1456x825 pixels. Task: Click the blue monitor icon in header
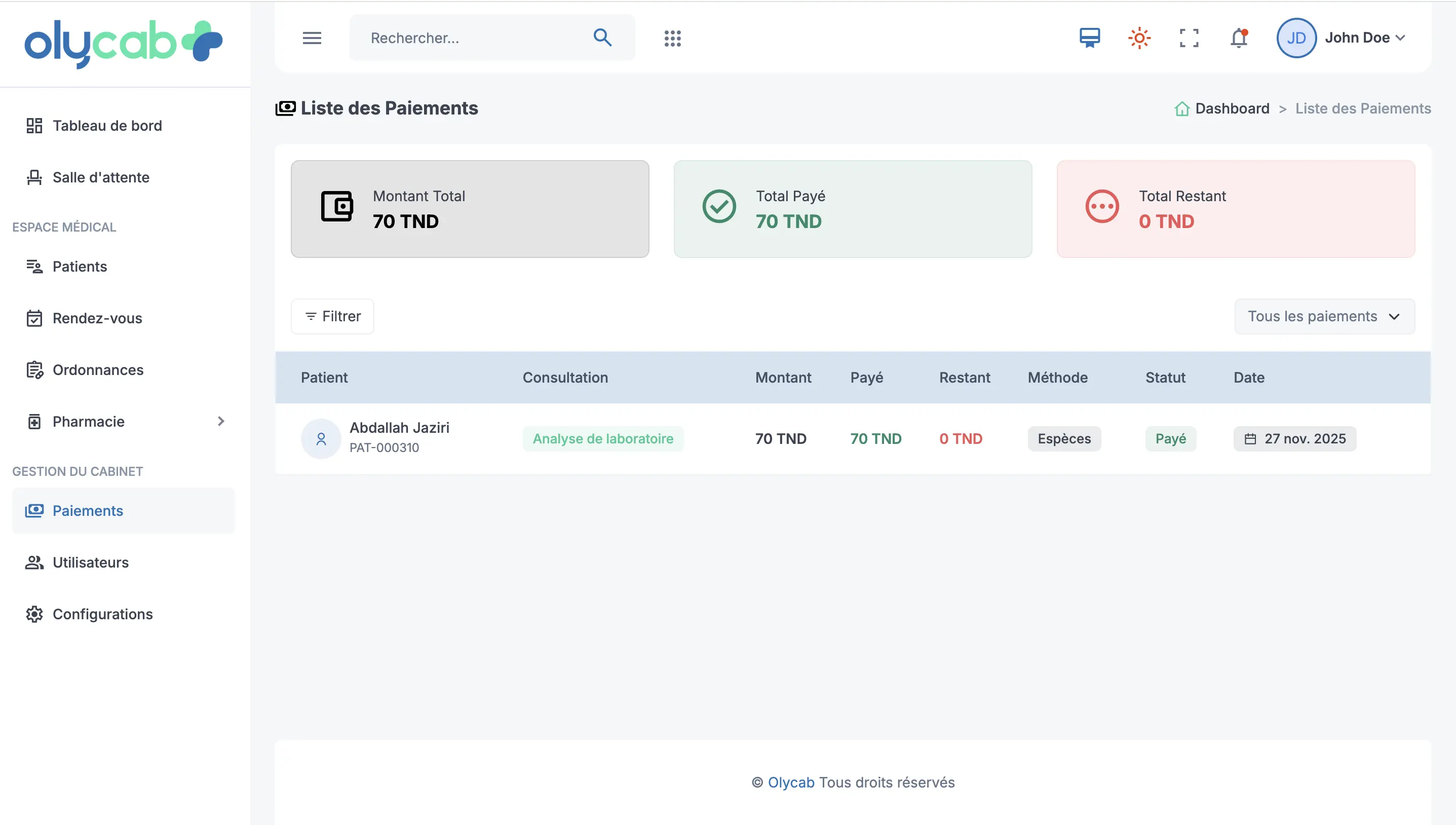point(1089,38)
